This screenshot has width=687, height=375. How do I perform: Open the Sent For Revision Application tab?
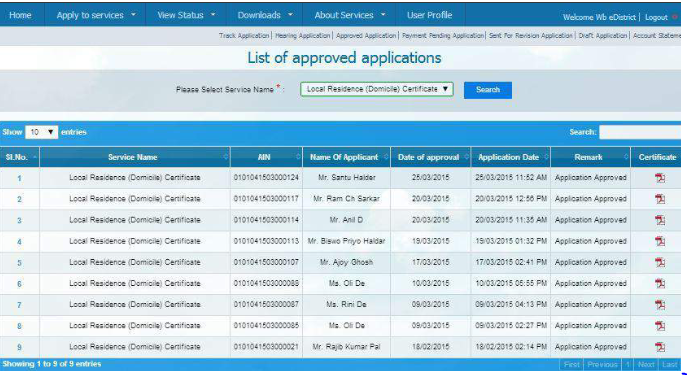[x=531, y=36]
